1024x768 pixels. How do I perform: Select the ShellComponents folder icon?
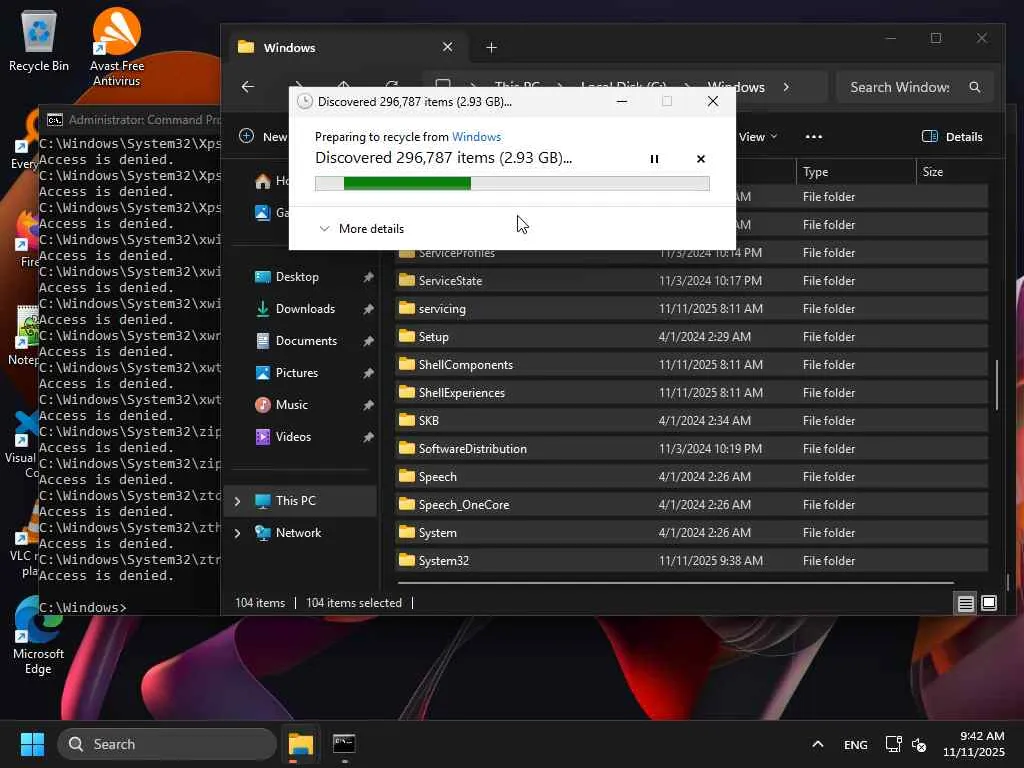[407, 364]
